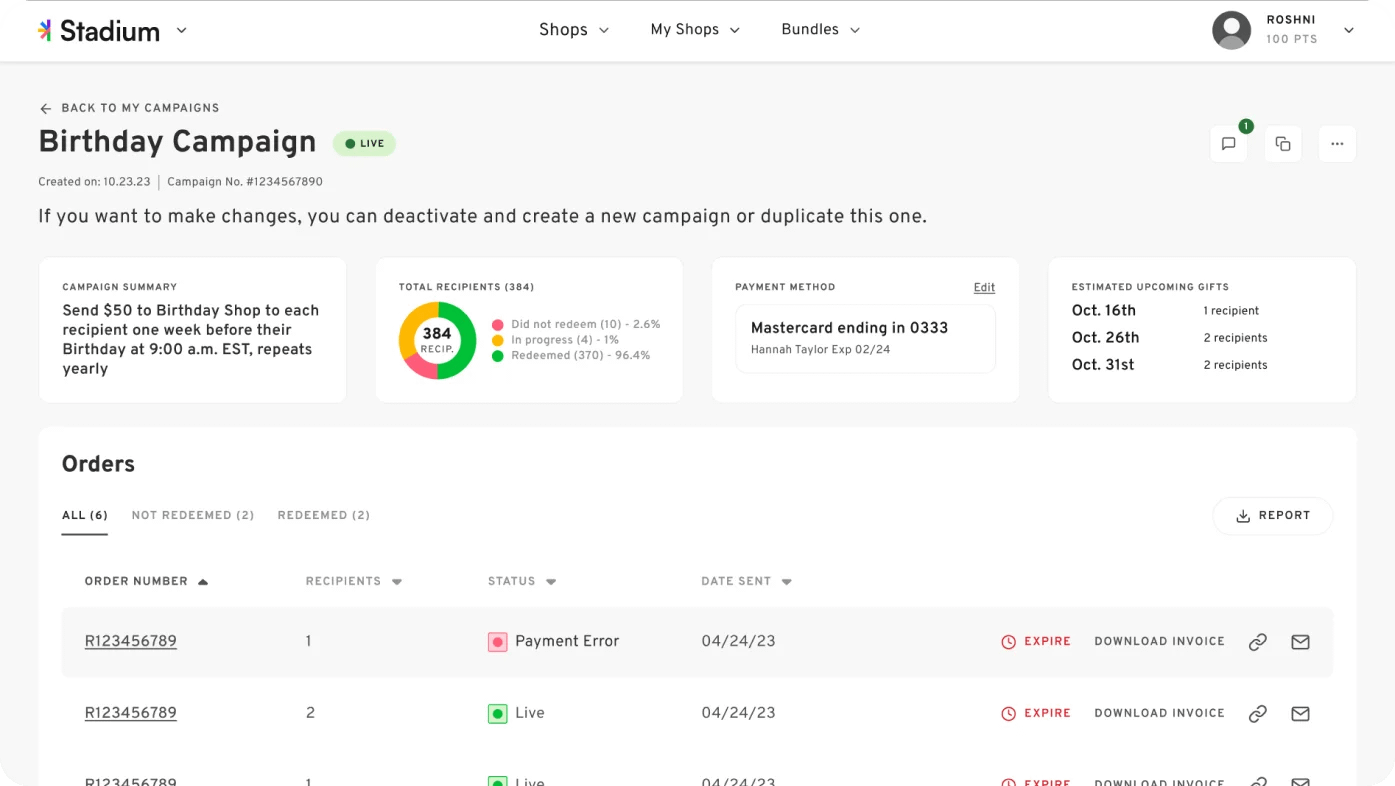Screen dimensions: 1395x786
Task: Click the Payment Error status dot
Action: [x=497, y=641]
